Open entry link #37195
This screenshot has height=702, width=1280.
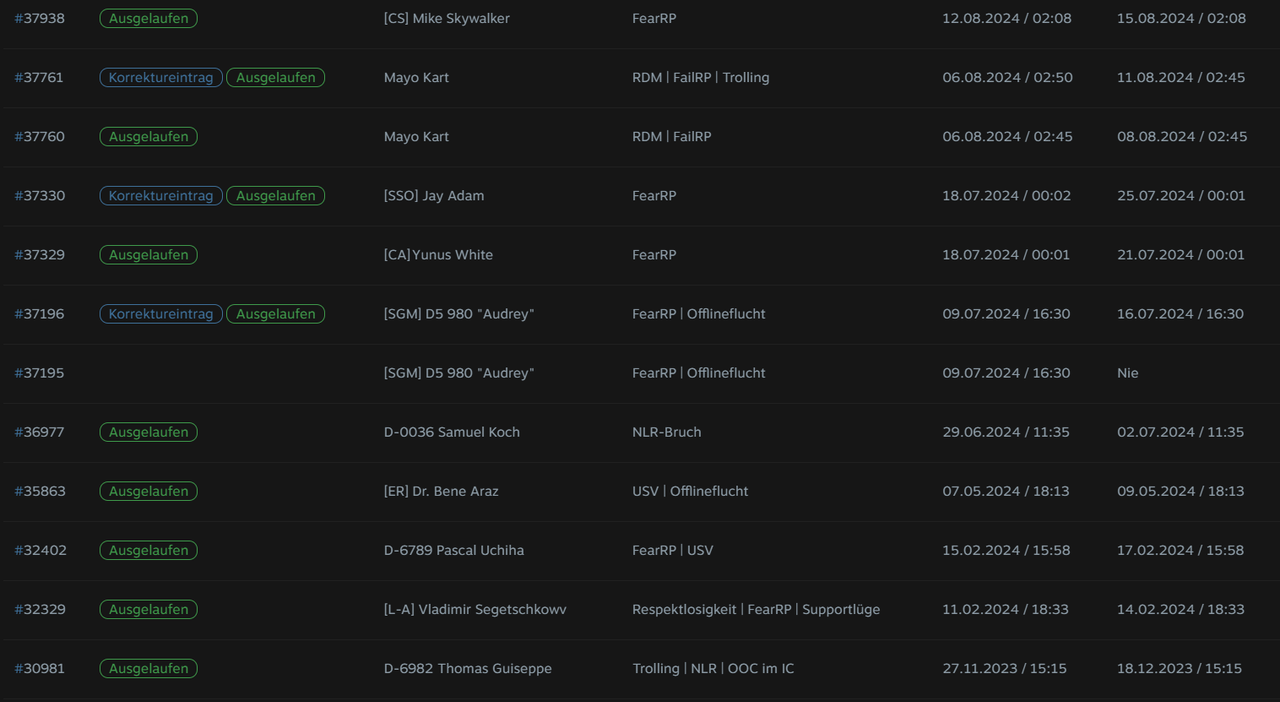click(40, 372)
